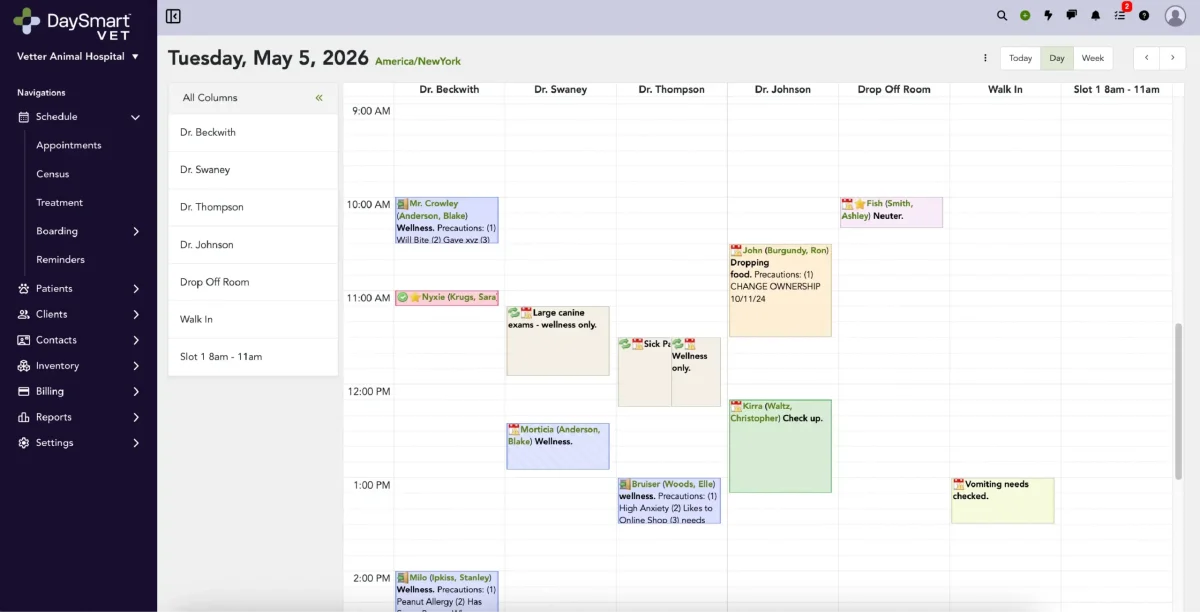
Task: Expand the Reports menu arrow
Action: point(136,417)
